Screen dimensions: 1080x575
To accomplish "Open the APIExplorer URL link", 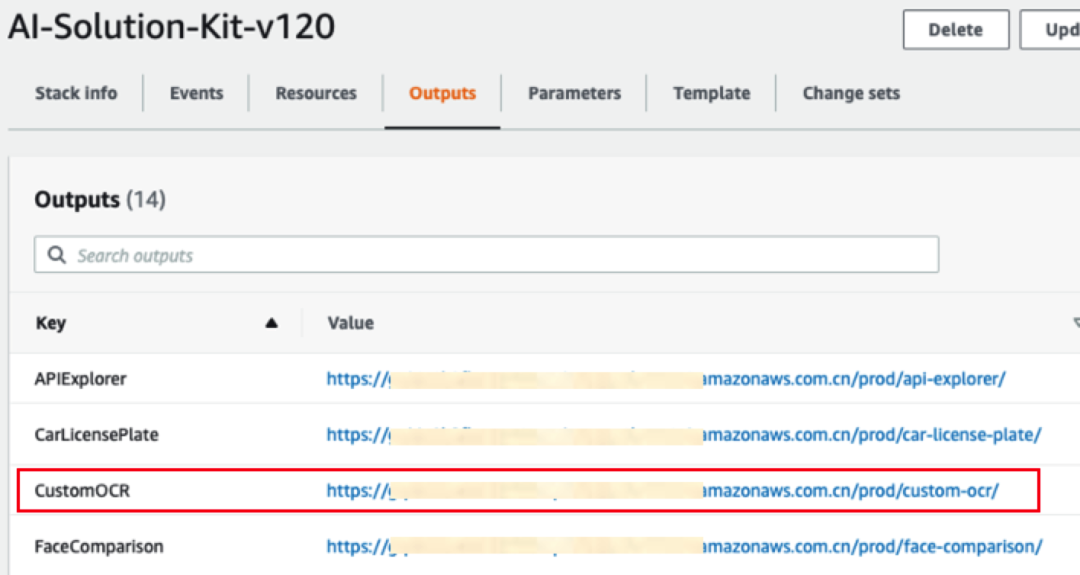I will 666,379.
